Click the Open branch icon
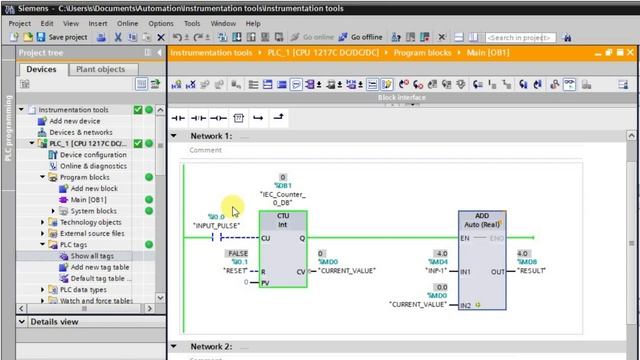The image size is (640, 360). (x=258, y=118)
